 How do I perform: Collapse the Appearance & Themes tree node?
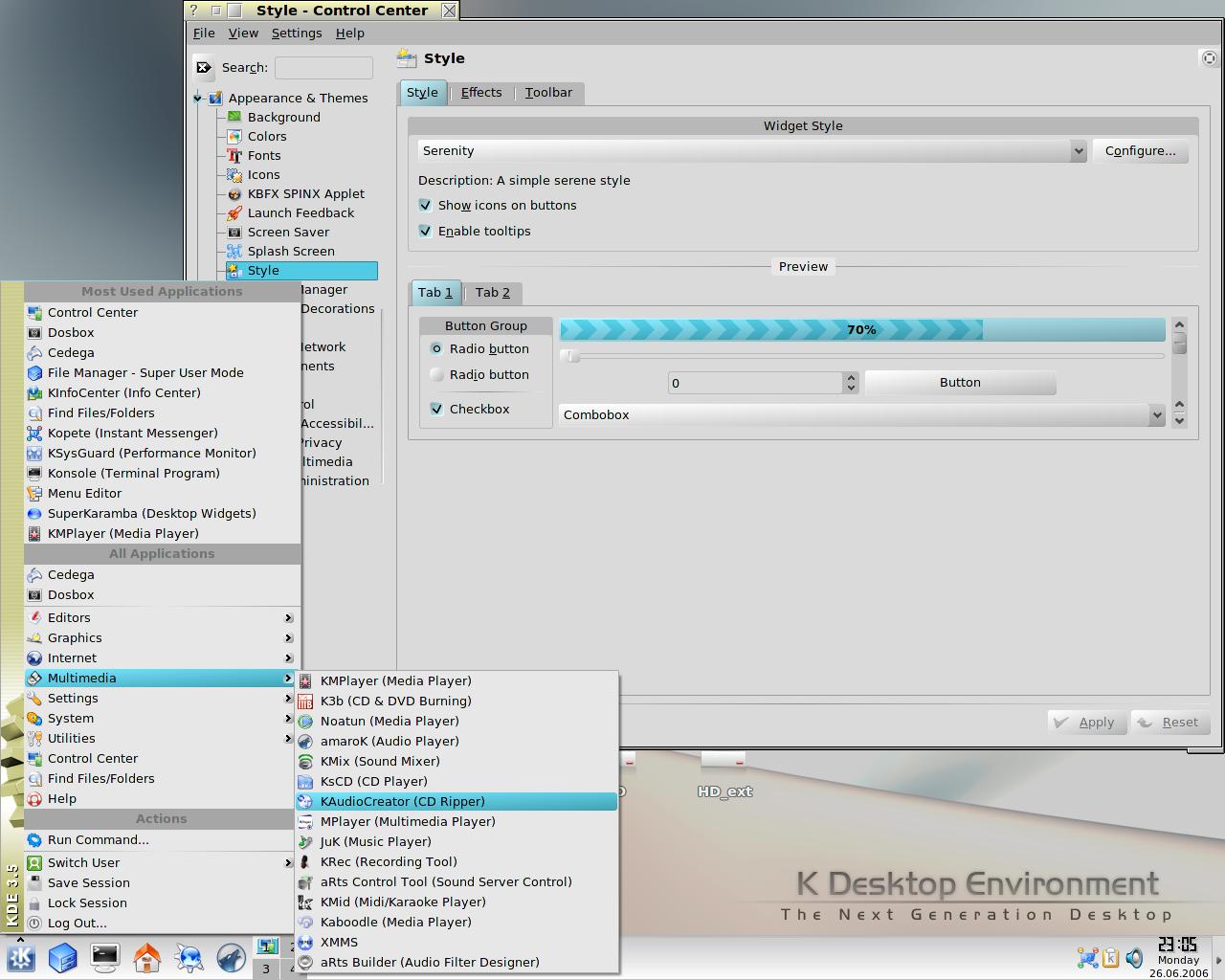[198, 98]
